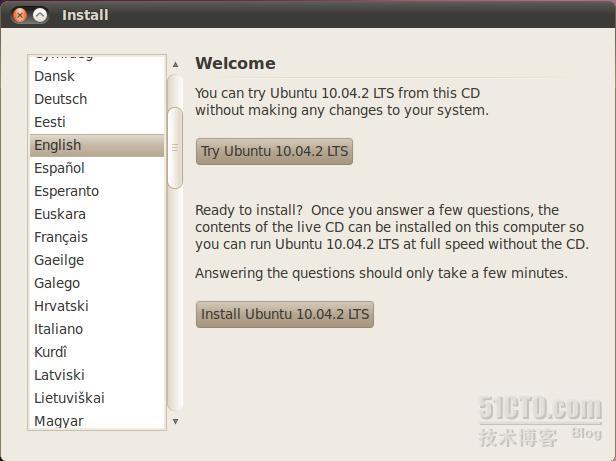The image size is (616, 461).
Task: Select Kurdî in the language list
Action: (x=97, y=352)
